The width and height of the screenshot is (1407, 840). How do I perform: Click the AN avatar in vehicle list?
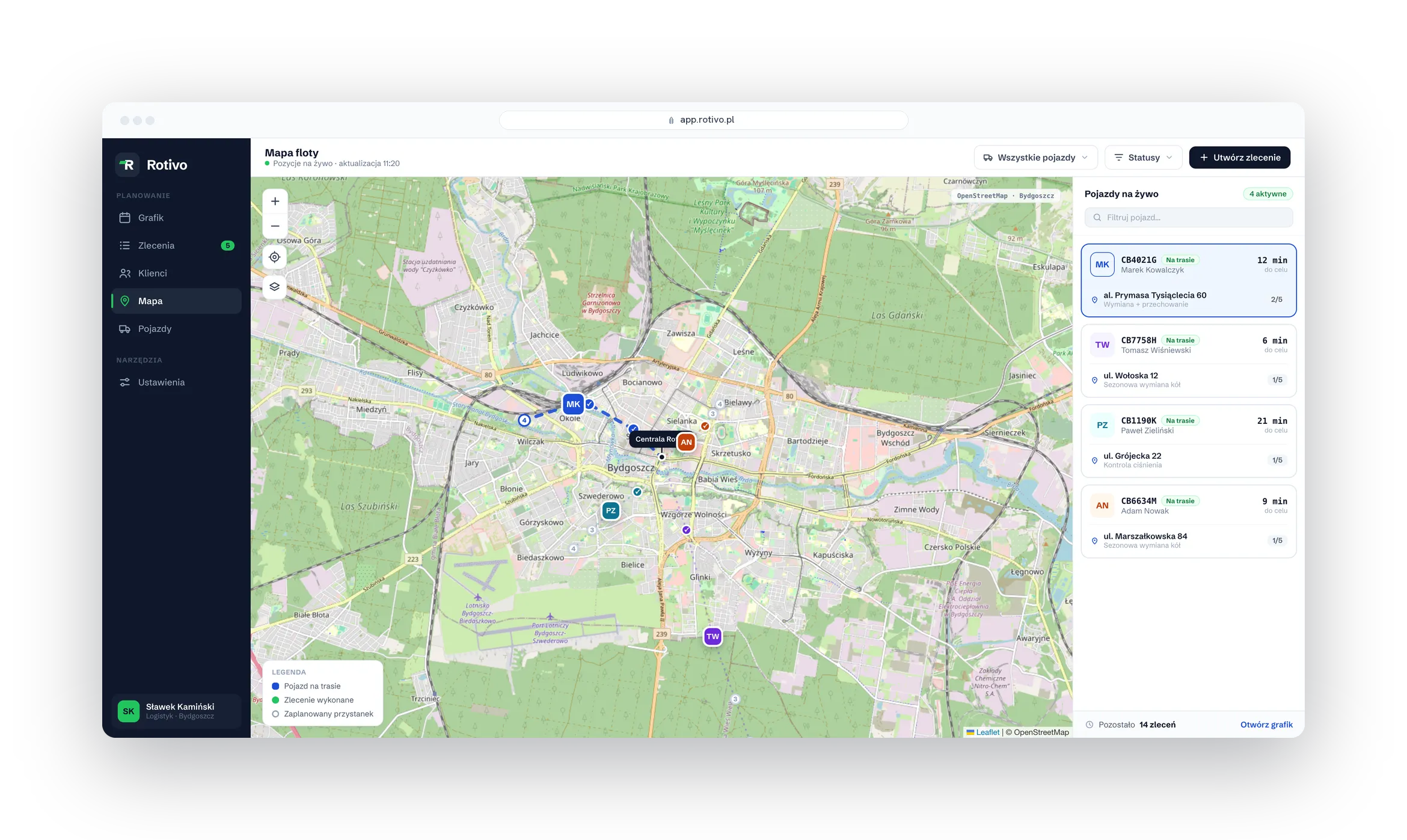coord(1102,506)
